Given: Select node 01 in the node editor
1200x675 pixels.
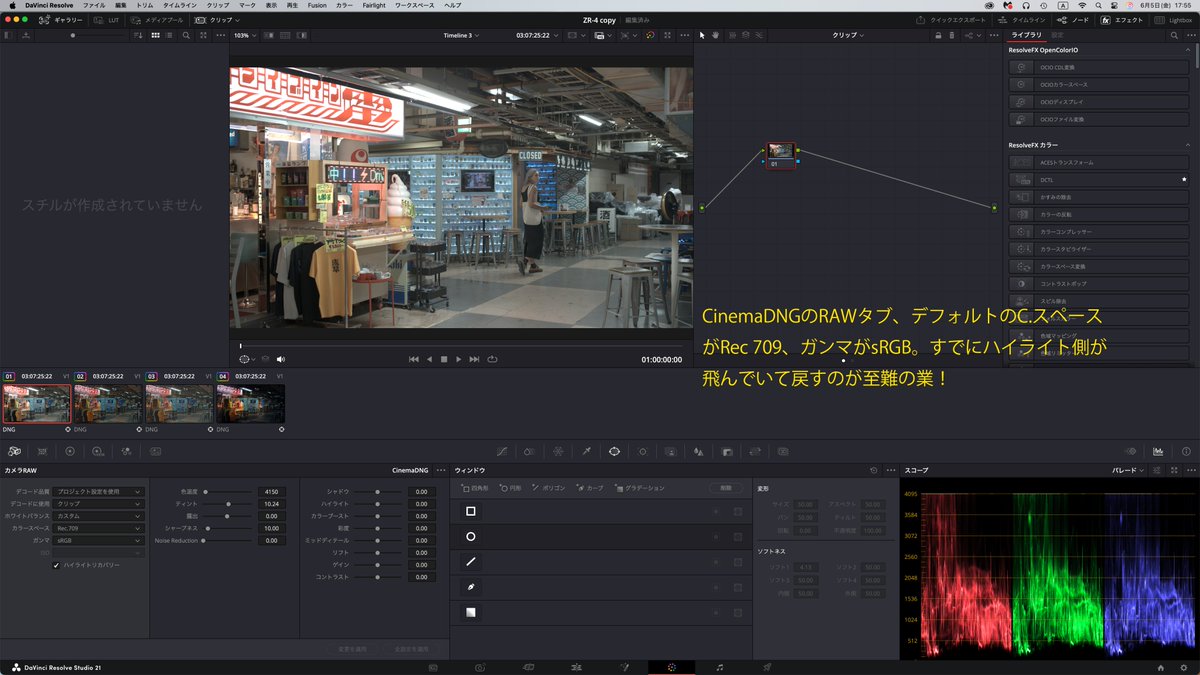Looking at the screenshot, I should [781, 154].
